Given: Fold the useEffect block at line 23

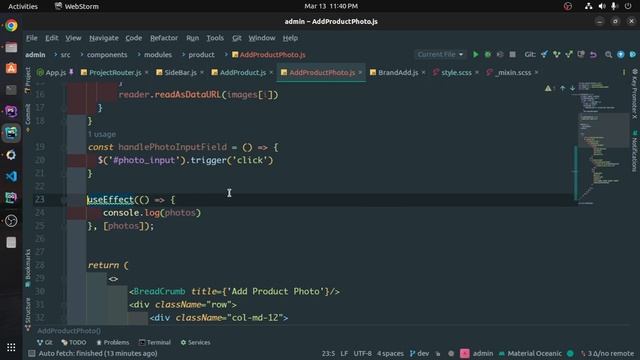Looking at the screenshot, I should click(64, 200).
